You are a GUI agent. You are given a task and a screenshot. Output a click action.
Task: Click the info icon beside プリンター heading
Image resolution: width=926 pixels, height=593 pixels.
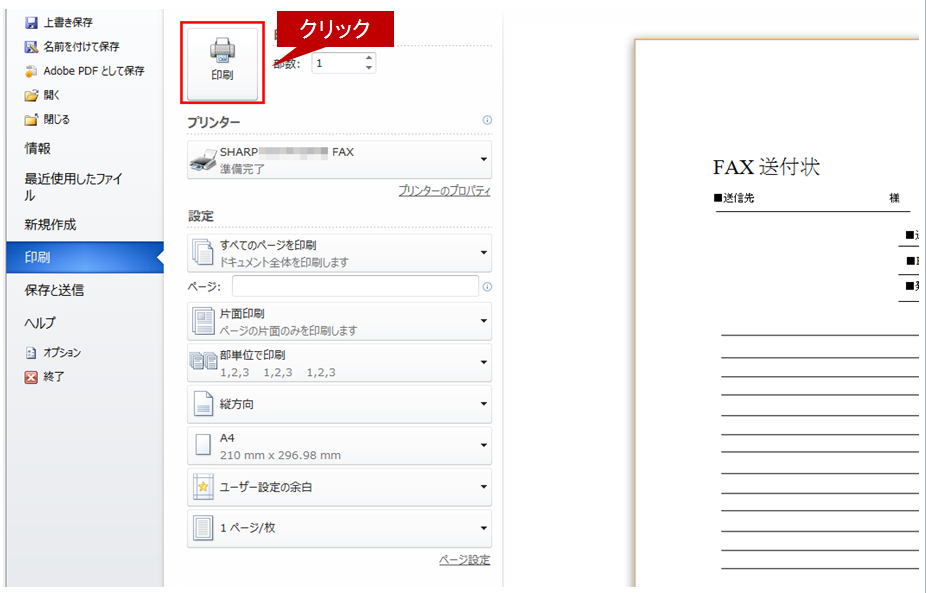[487, 120]
